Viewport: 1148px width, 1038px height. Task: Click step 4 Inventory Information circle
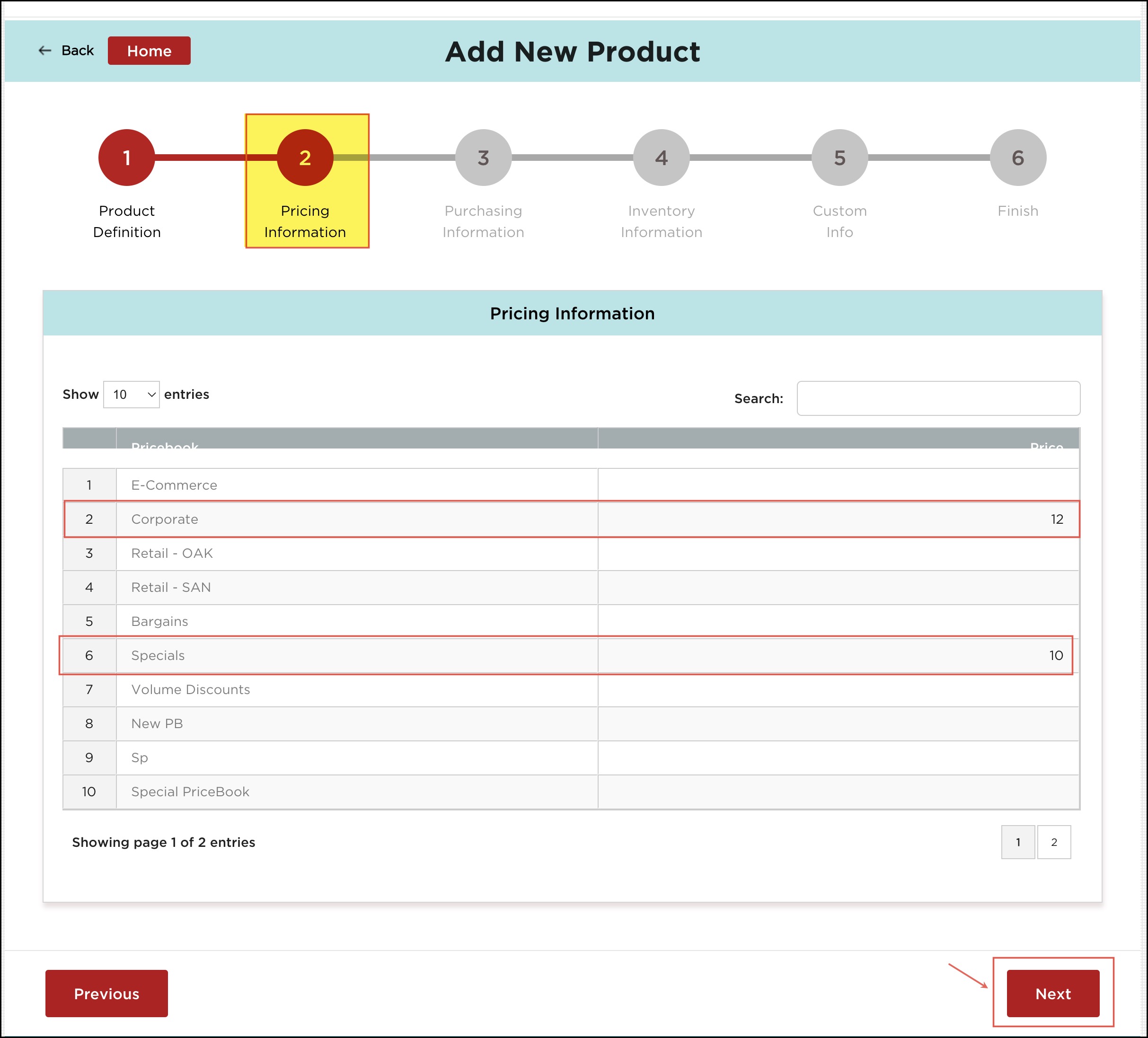pyautogui.click(x=661, y=158)
